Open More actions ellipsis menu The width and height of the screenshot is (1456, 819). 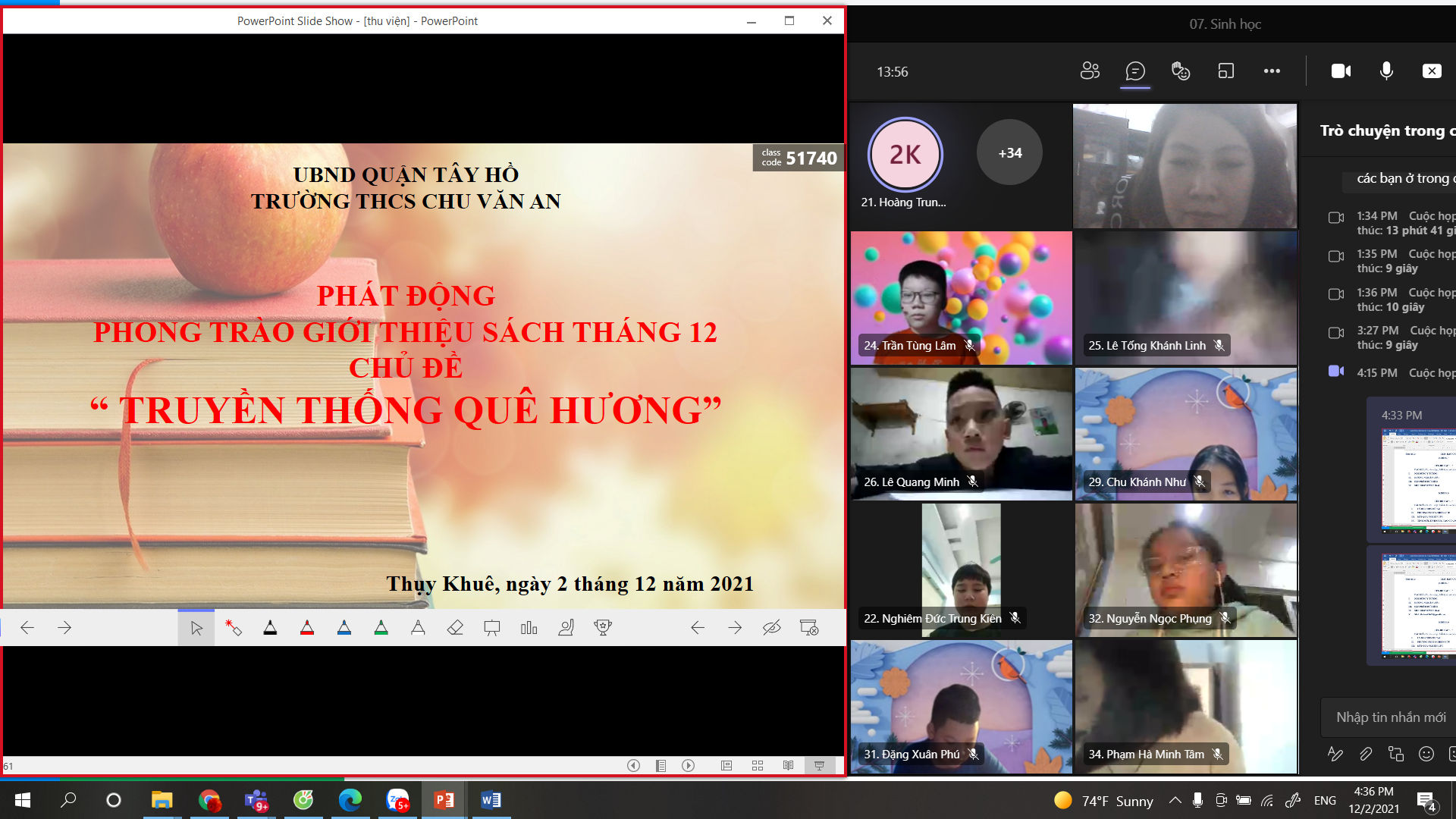click(1272, 71)
